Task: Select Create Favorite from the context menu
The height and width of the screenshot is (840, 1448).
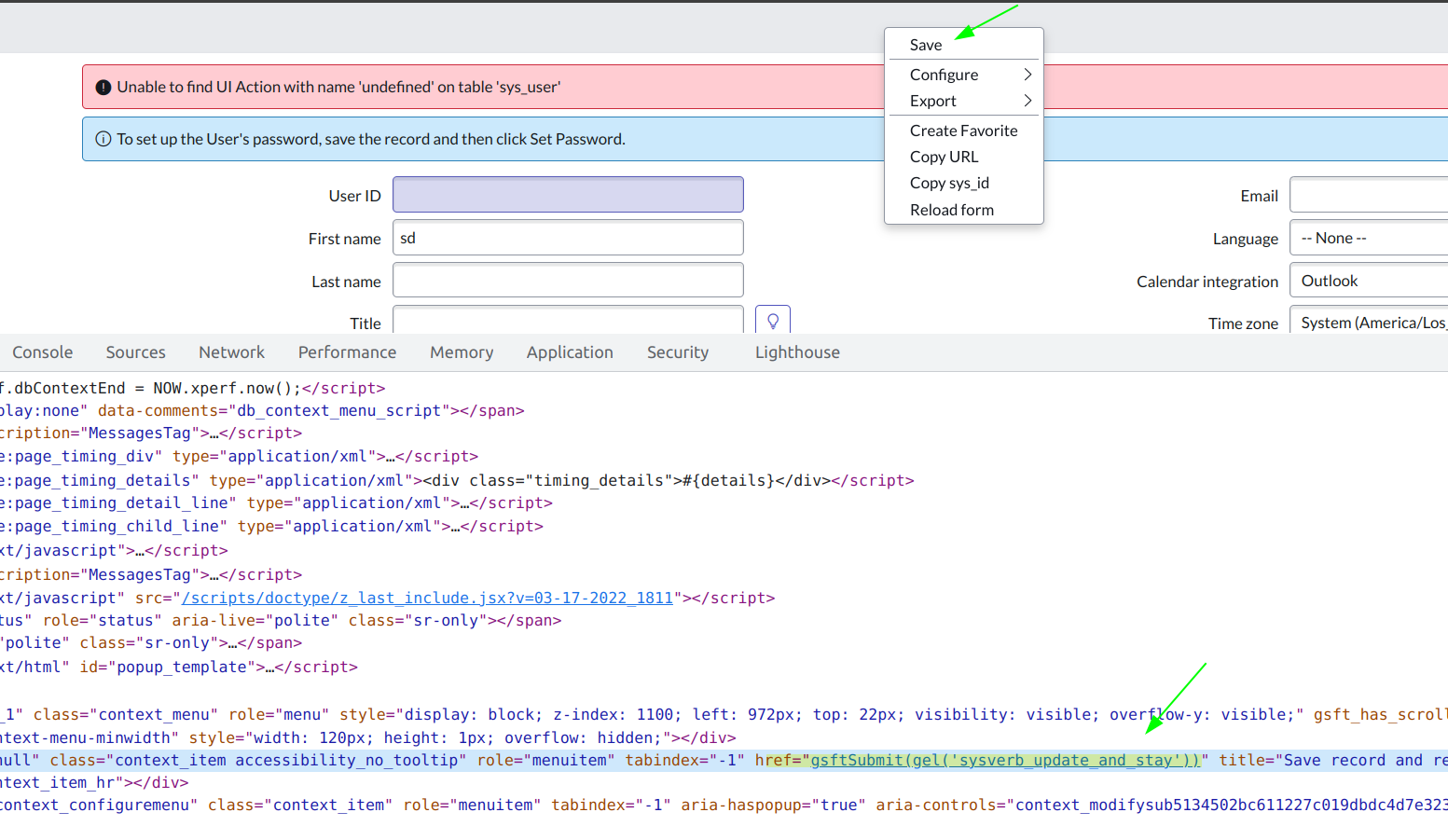Action: tap(963, 131)
